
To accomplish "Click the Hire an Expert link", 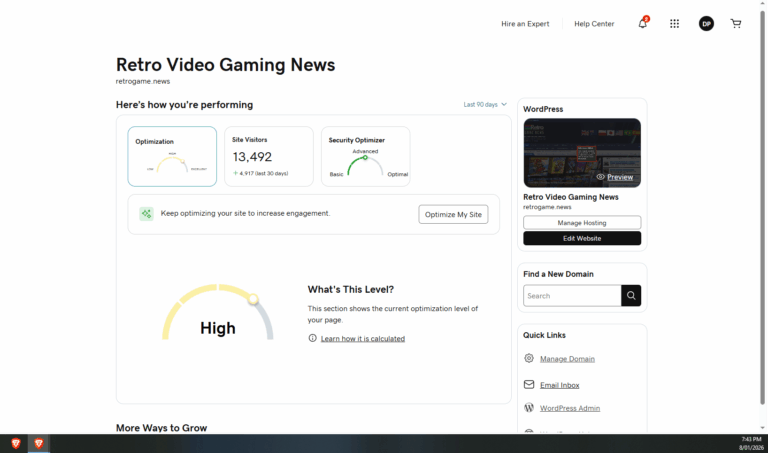I will click(x=525, y=23).
